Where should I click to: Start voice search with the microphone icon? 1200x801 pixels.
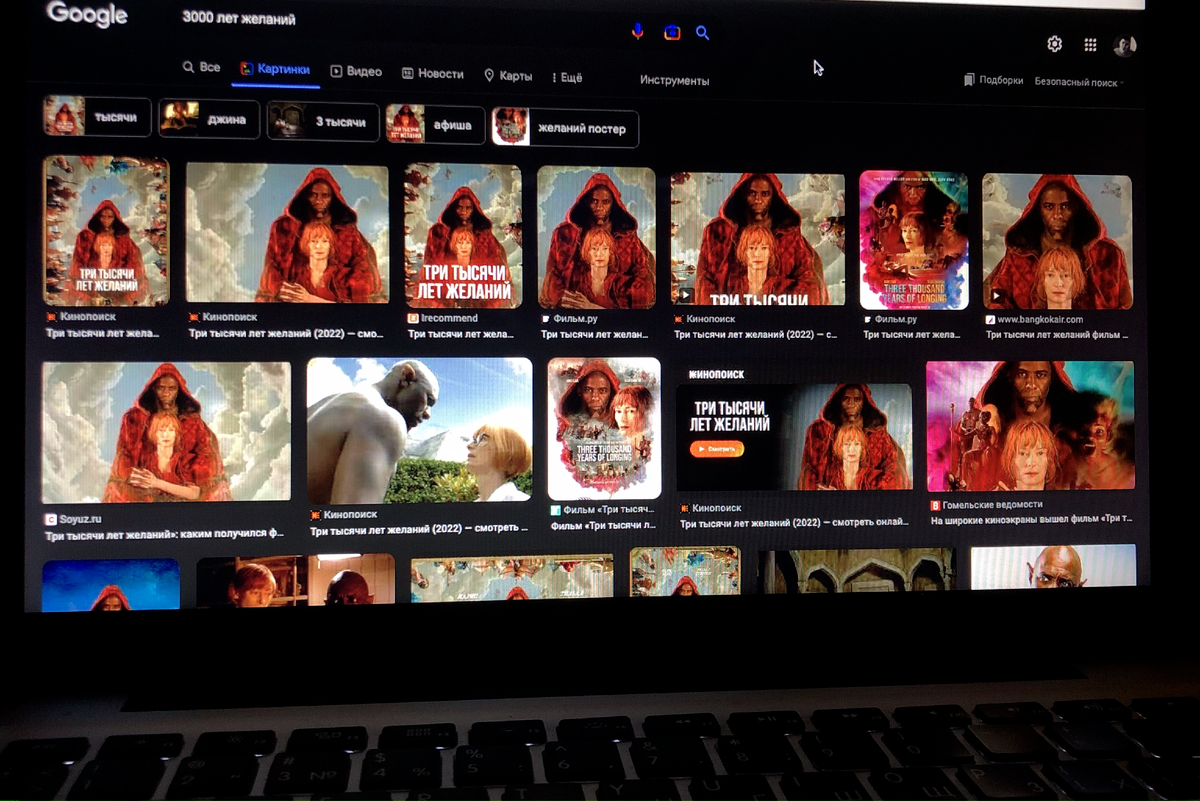point(638,32)
